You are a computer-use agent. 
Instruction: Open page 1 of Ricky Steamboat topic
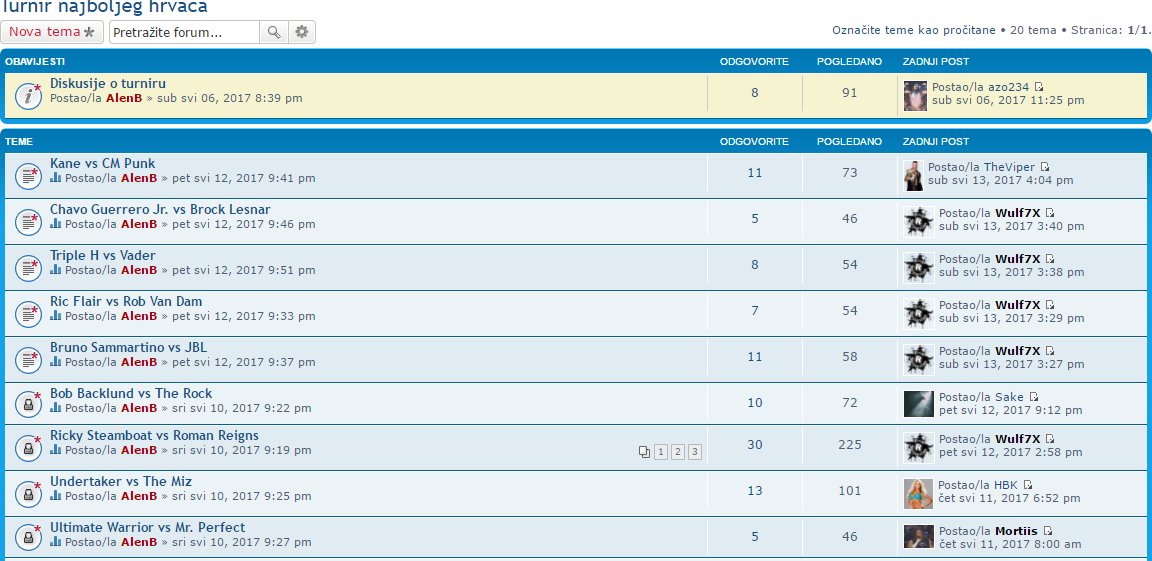tap(661, 452)
